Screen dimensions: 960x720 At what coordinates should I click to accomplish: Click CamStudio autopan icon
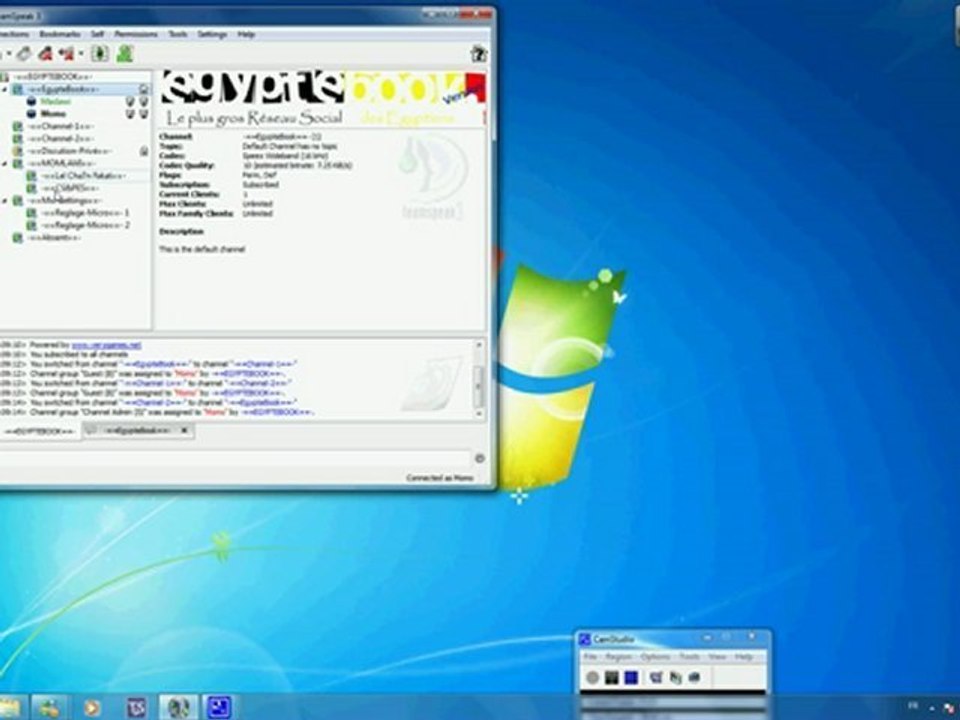click(x=694, y=678)
